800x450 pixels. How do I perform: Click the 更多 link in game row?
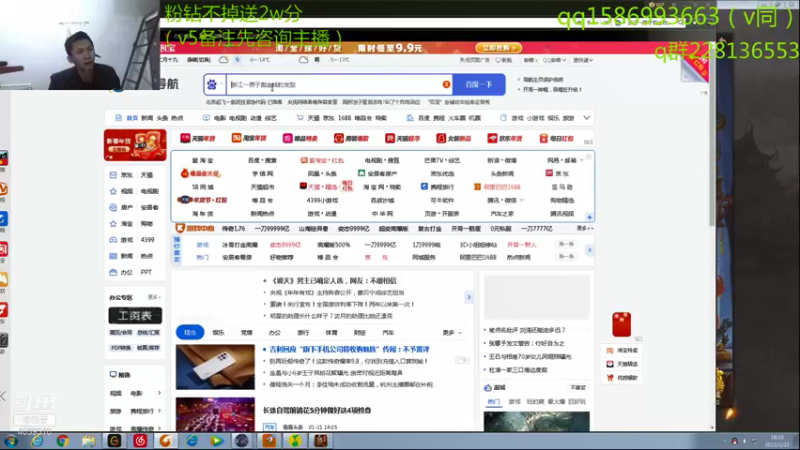click(585, 229)
